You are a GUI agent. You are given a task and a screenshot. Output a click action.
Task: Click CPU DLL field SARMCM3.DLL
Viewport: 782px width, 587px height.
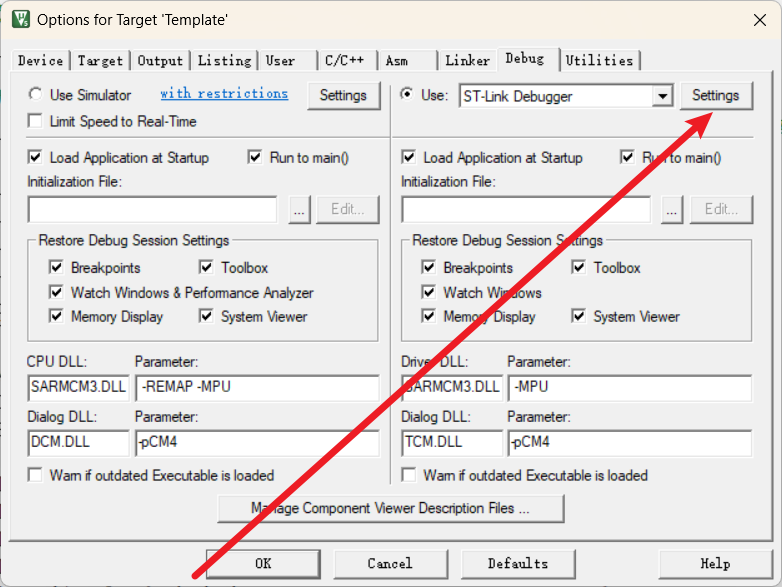[x=78, y=388]
